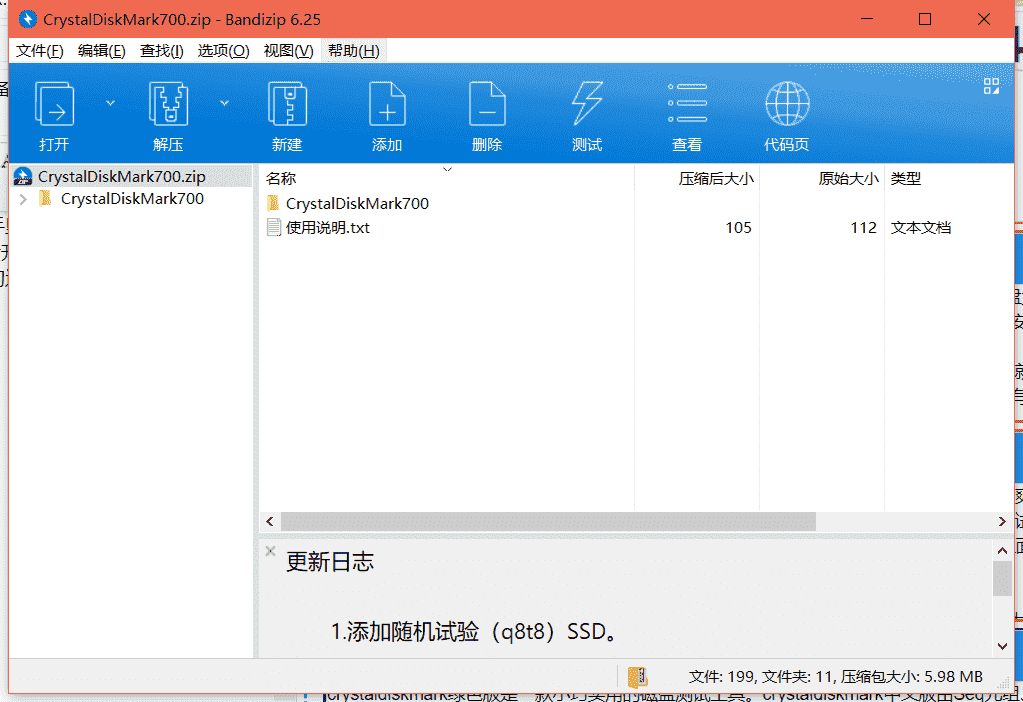1023x702 pixels.
Task: Click the 105 compressed size cell
Action: click(x=738, y=228)
